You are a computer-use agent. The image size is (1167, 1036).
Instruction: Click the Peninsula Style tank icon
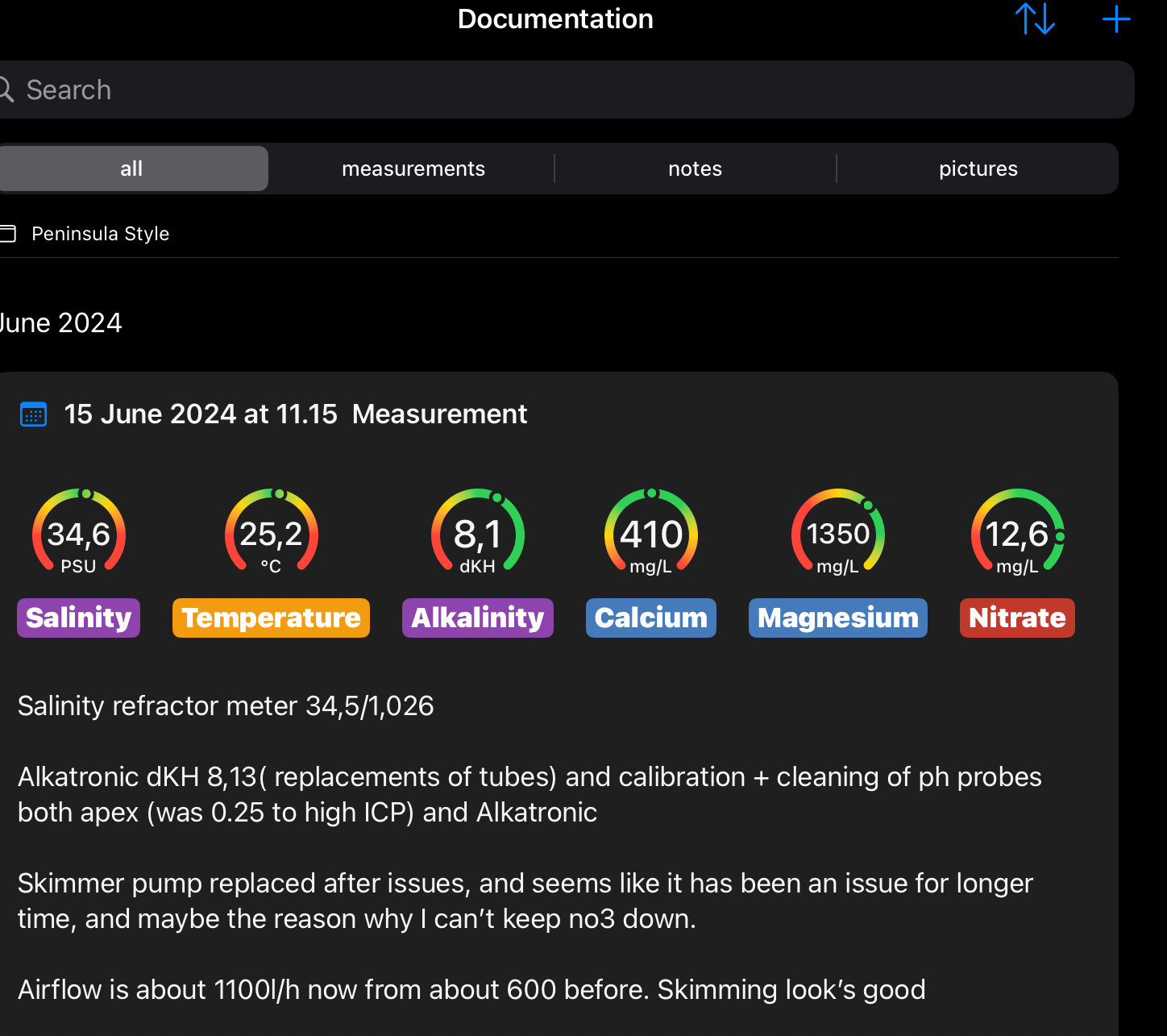point(7,234)
